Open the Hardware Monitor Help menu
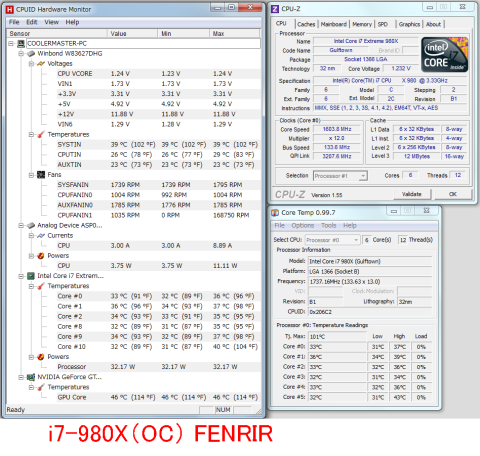480x456 pixels. 72,22
